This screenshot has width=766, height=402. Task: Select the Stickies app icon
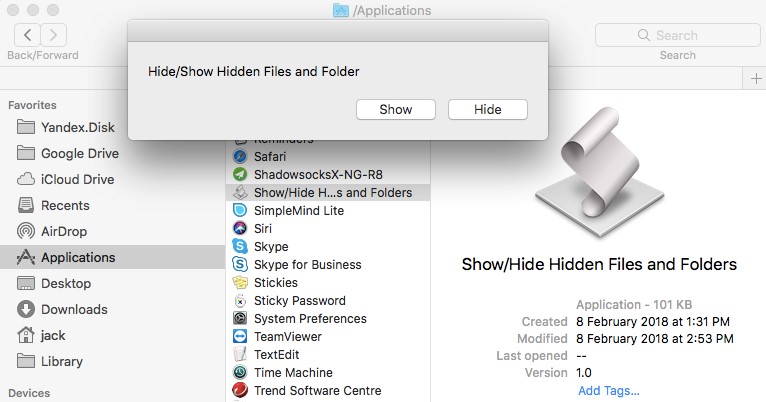240,283
